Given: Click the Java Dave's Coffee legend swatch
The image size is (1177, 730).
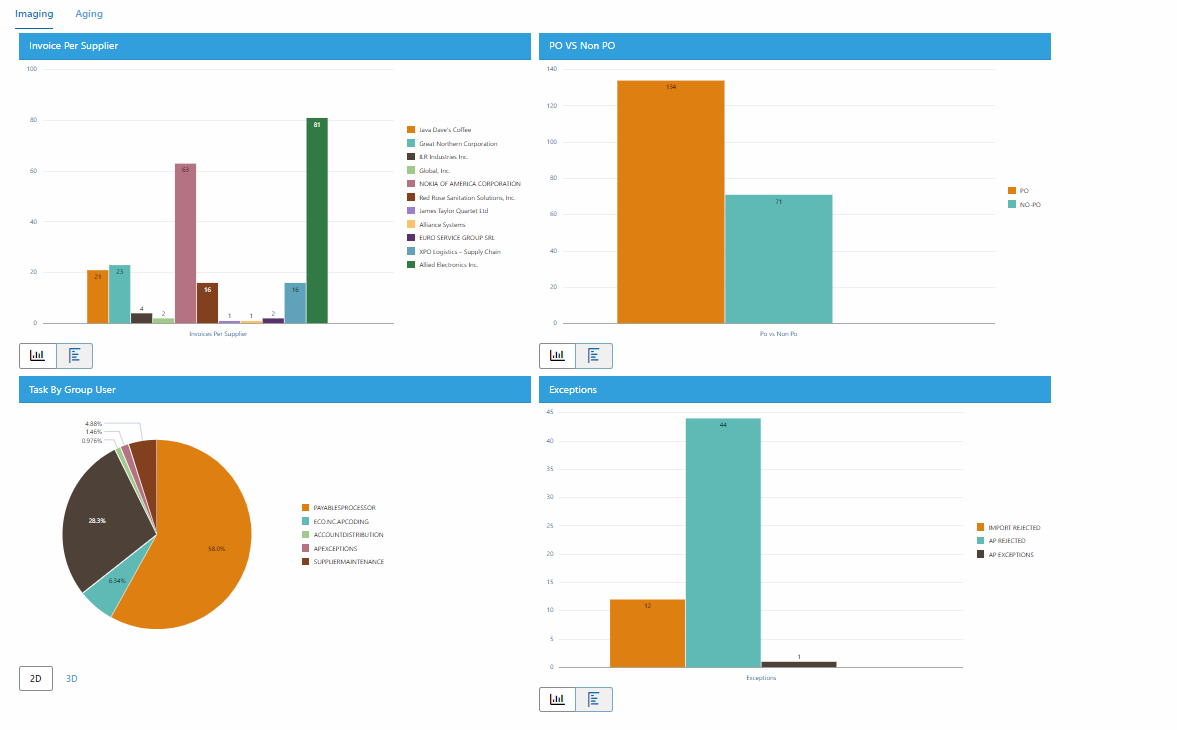Looking at the screenshot, I should tap(411, 130).
